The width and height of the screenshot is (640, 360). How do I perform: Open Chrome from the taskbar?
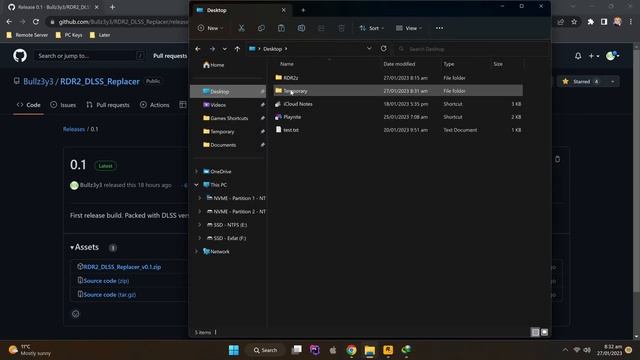pyautogui.click(x=351, y=350)
